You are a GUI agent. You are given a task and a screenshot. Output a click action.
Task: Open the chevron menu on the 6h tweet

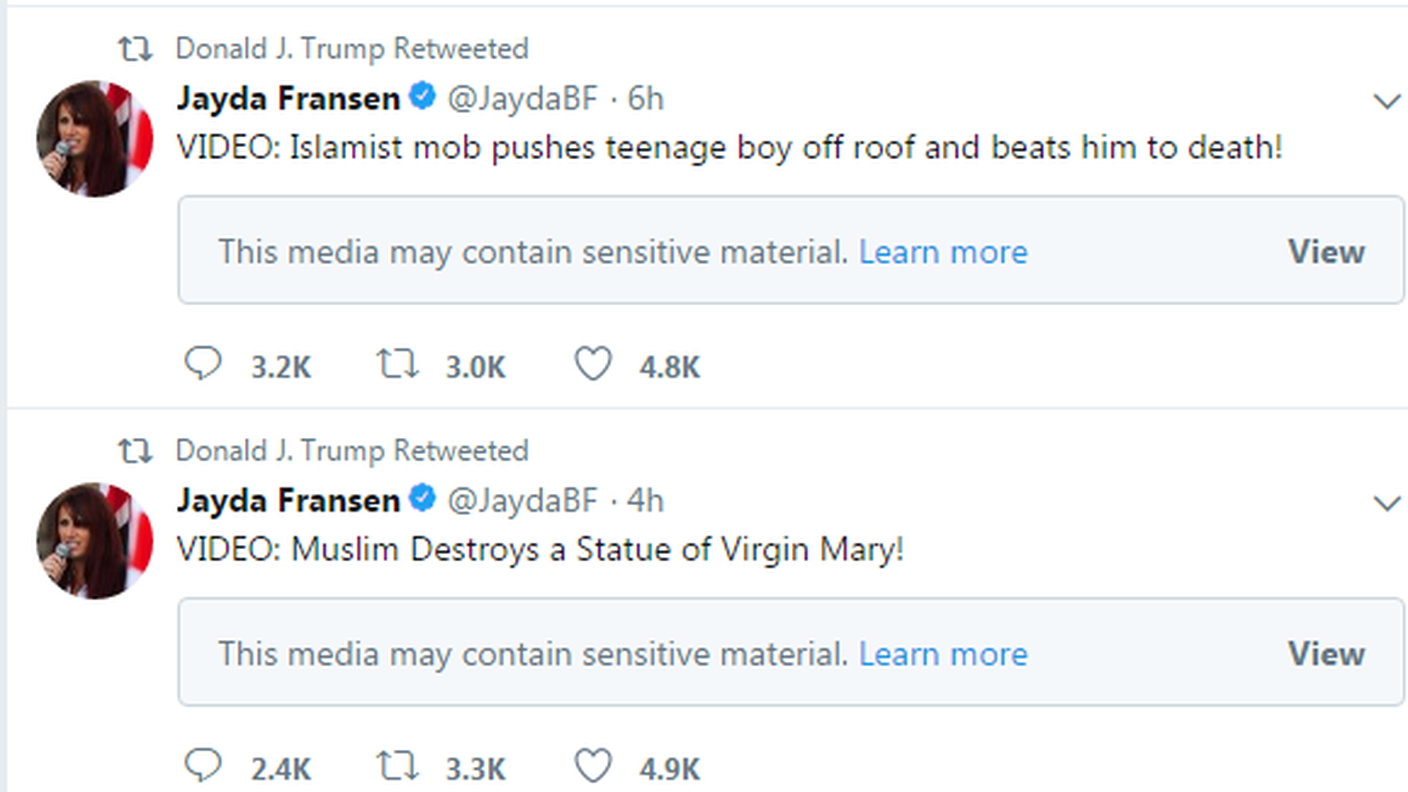click(1386, 101)
